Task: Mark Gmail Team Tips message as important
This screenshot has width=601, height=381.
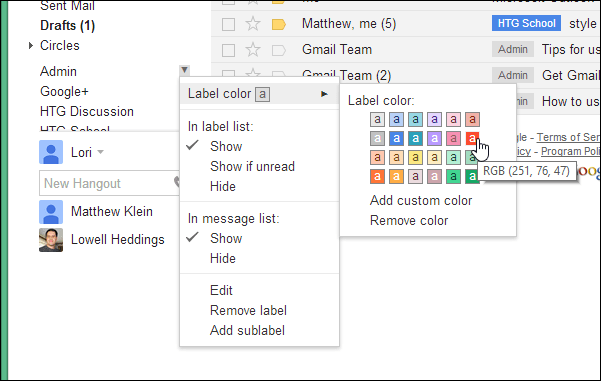Action: 279,50
